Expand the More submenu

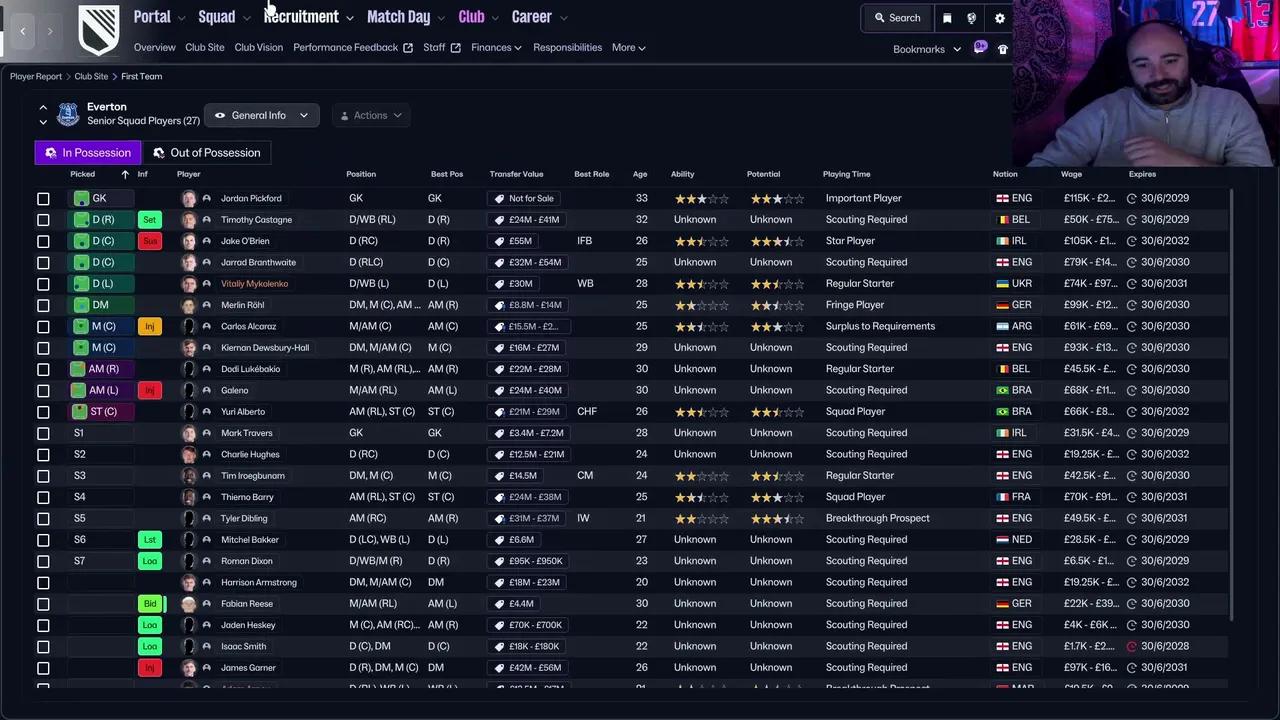(x=628, y=48)
